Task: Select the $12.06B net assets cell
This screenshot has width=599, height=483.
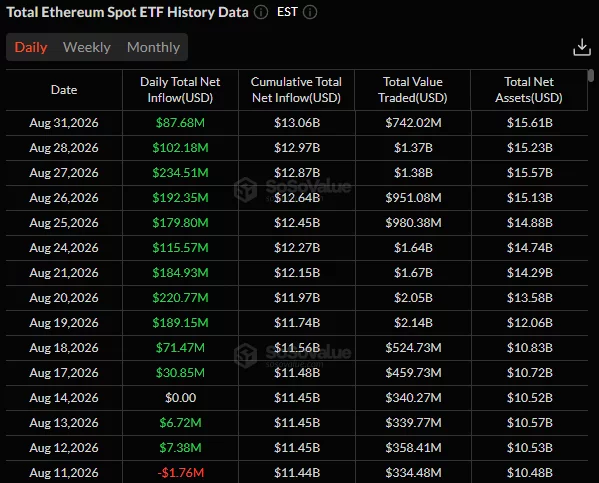Action: pyautogui.click(x=529, y=323)
